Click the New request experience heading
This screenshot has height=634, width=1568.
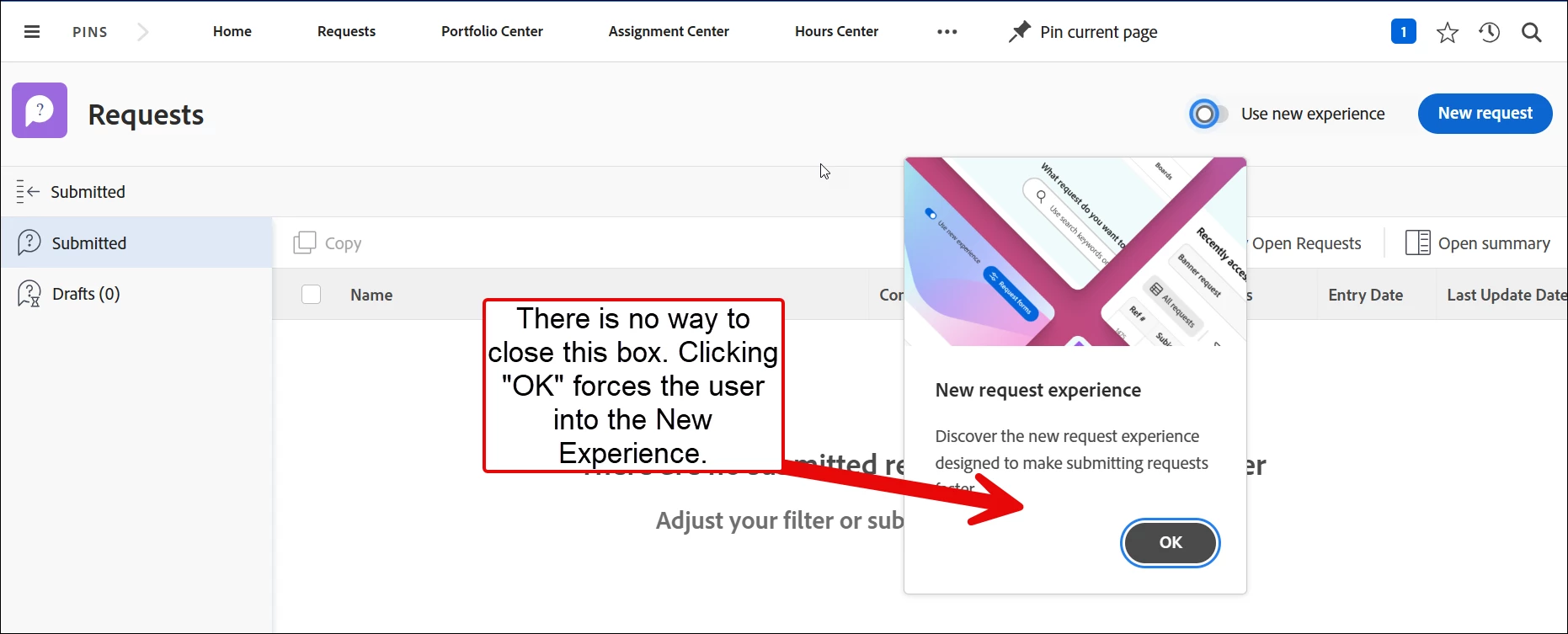tap(1038, 390)
